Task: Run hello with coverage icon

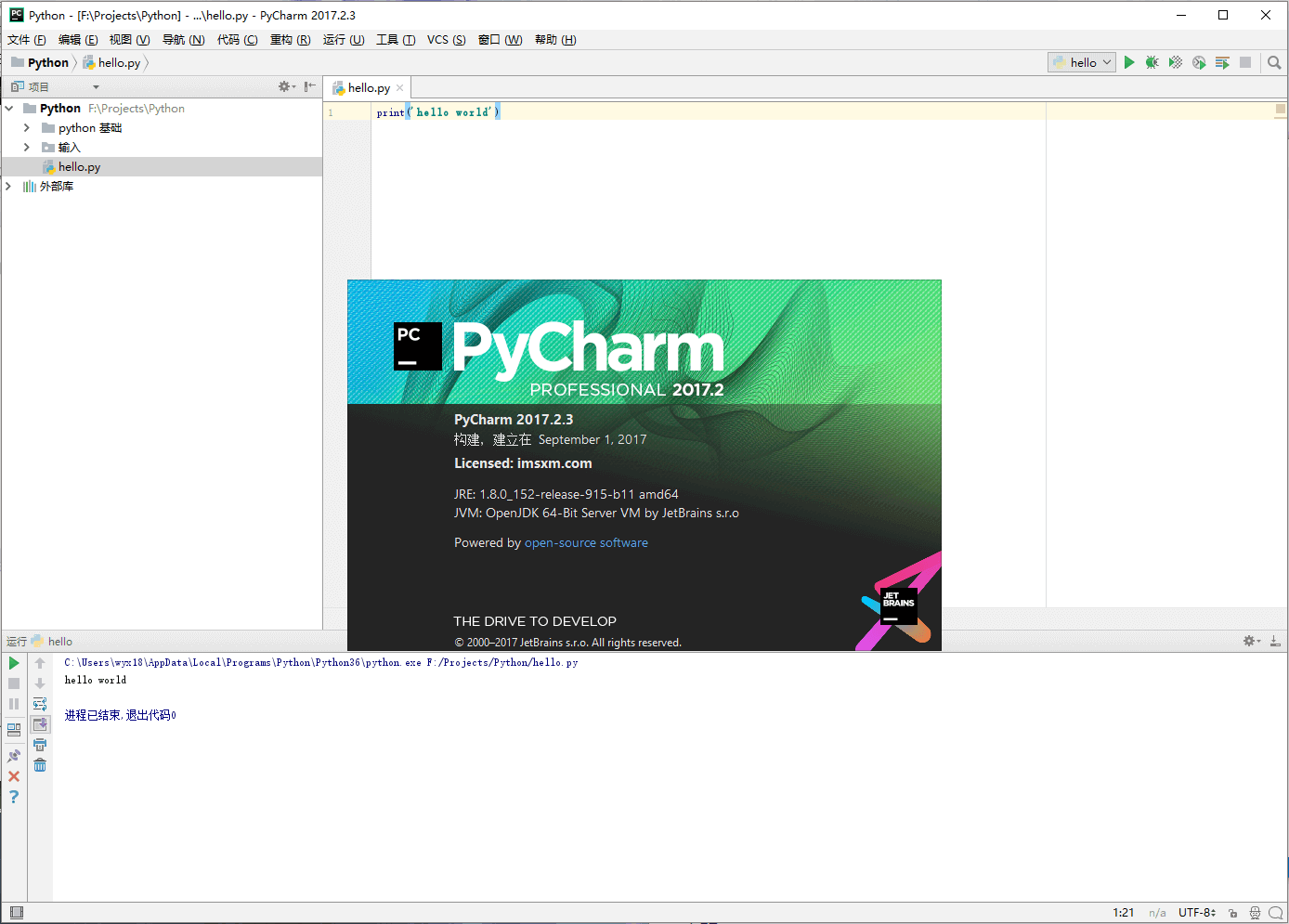Action: (x=1176, y=62)
